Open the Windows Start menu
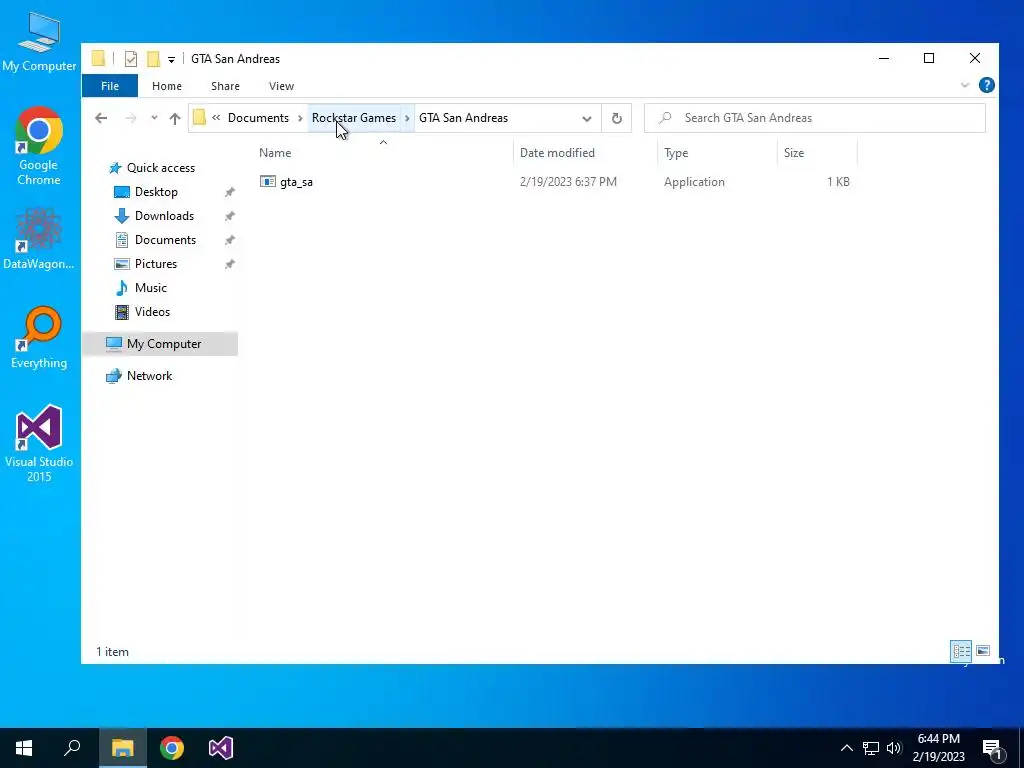 tap(24, 748)
